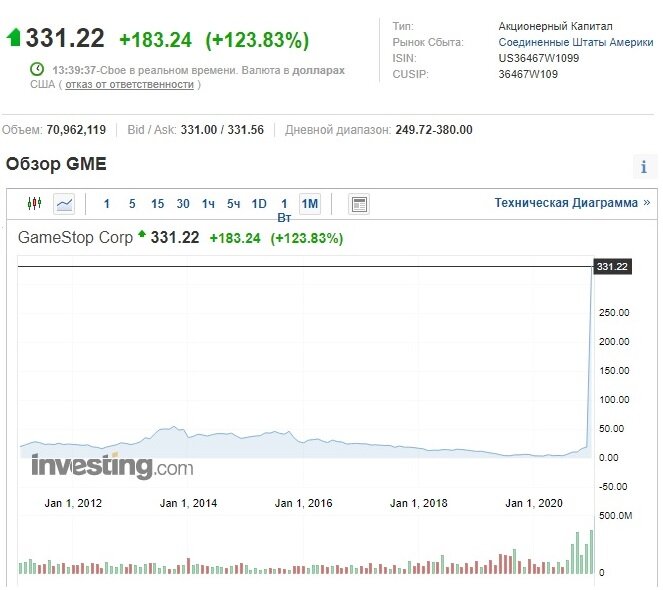Switch chart to 1D daily interval
This screenshot has width=663, height=590.
pos(258,204)
